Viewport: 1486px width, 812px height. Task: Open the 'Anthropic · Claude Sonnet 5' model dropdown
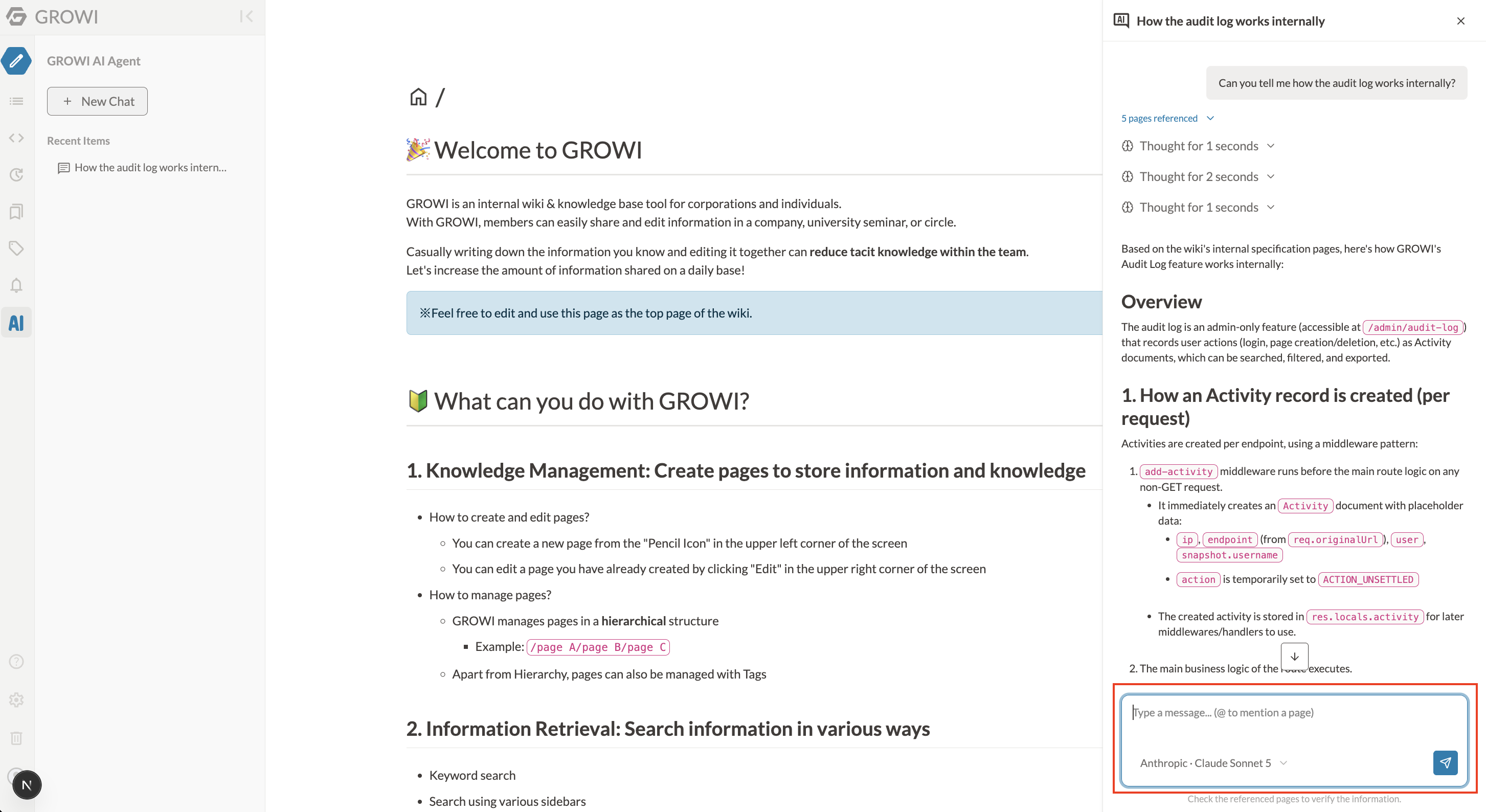pyautogui.click(x=1214, y=763)
